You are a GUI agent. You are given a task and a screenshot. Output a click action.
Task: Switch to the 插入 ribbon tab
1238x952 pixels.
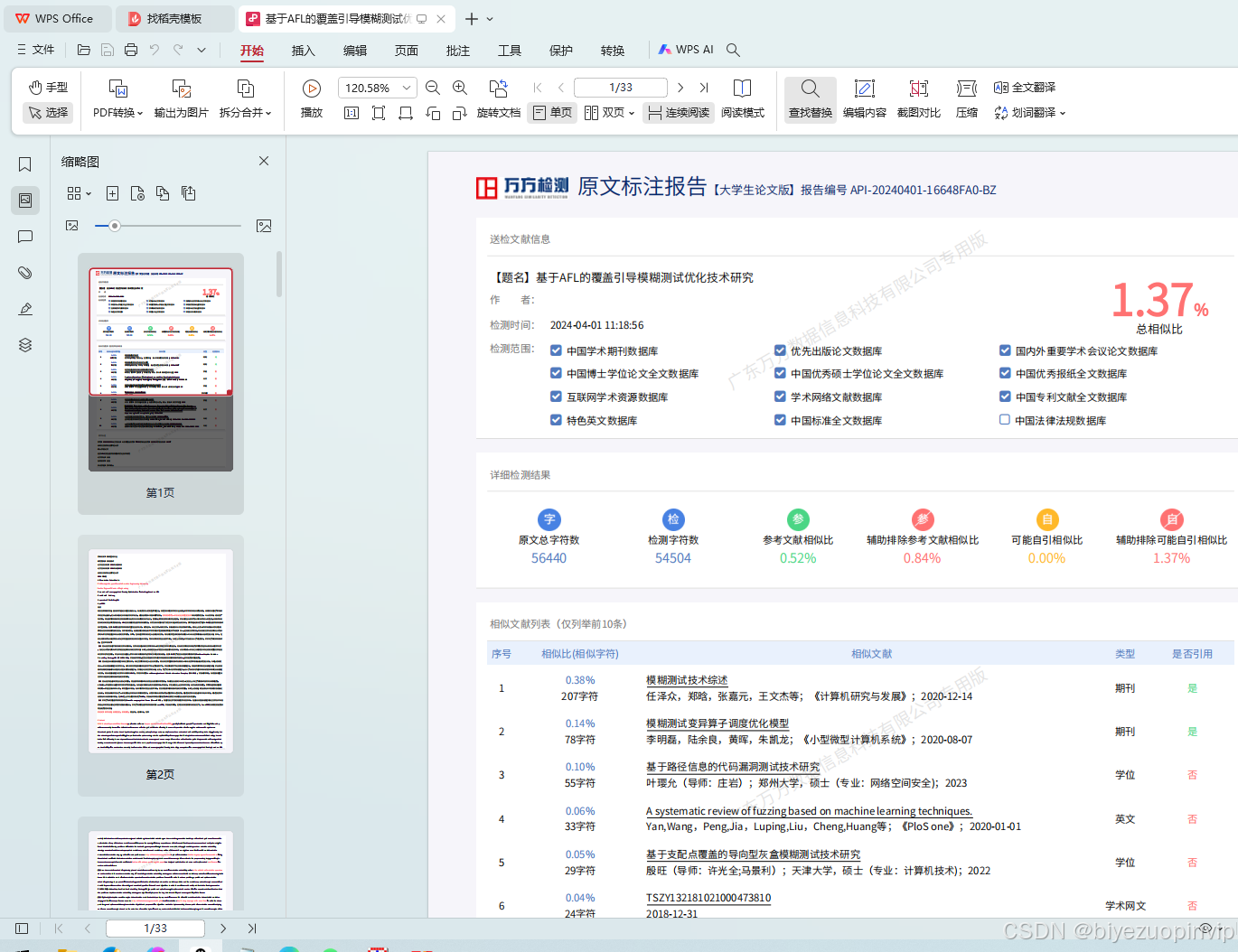click(x=303, y=51)
